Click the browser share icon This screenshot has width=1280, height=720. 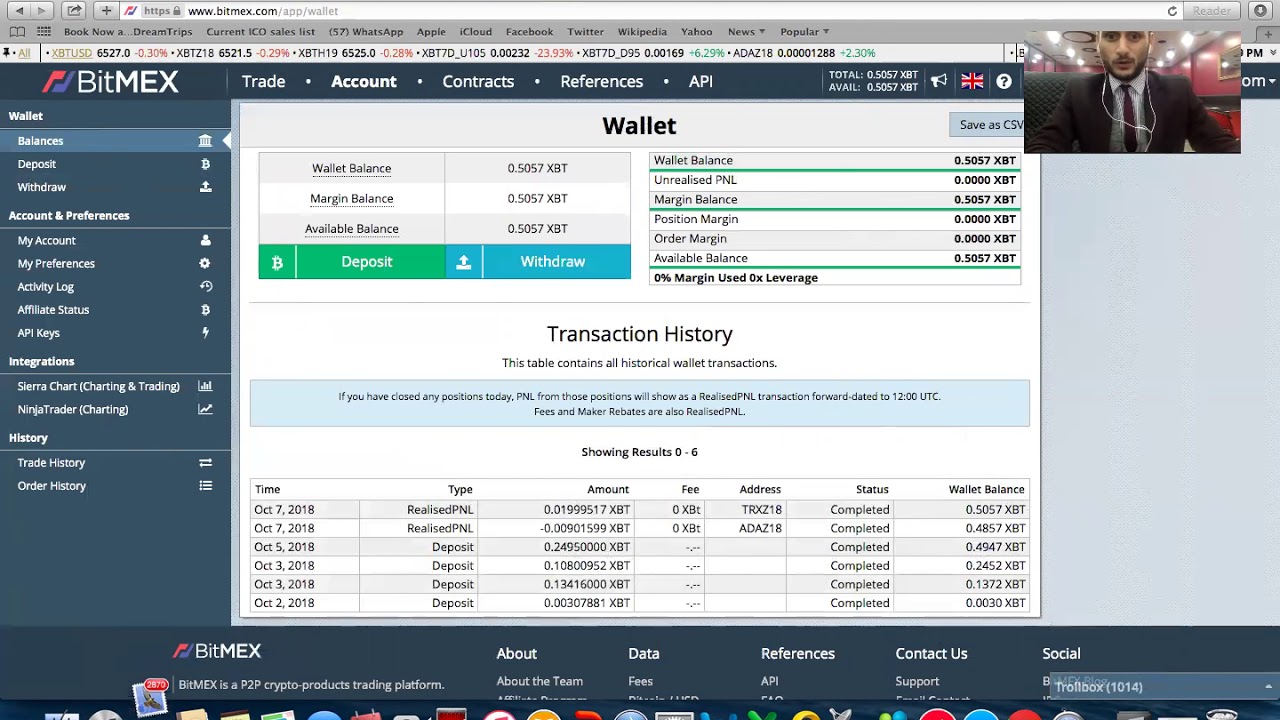pyautogui.click(x=74, y=11)
